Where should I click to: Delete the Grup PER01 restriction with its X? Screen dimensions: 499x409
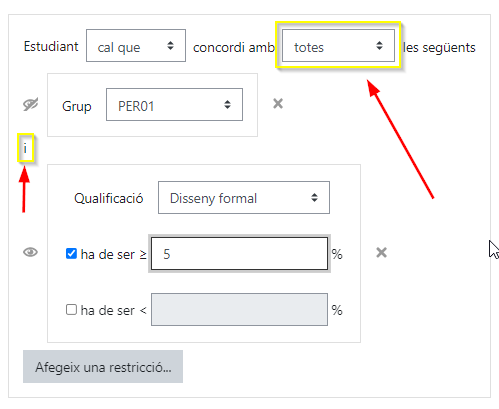coord(278,104)
